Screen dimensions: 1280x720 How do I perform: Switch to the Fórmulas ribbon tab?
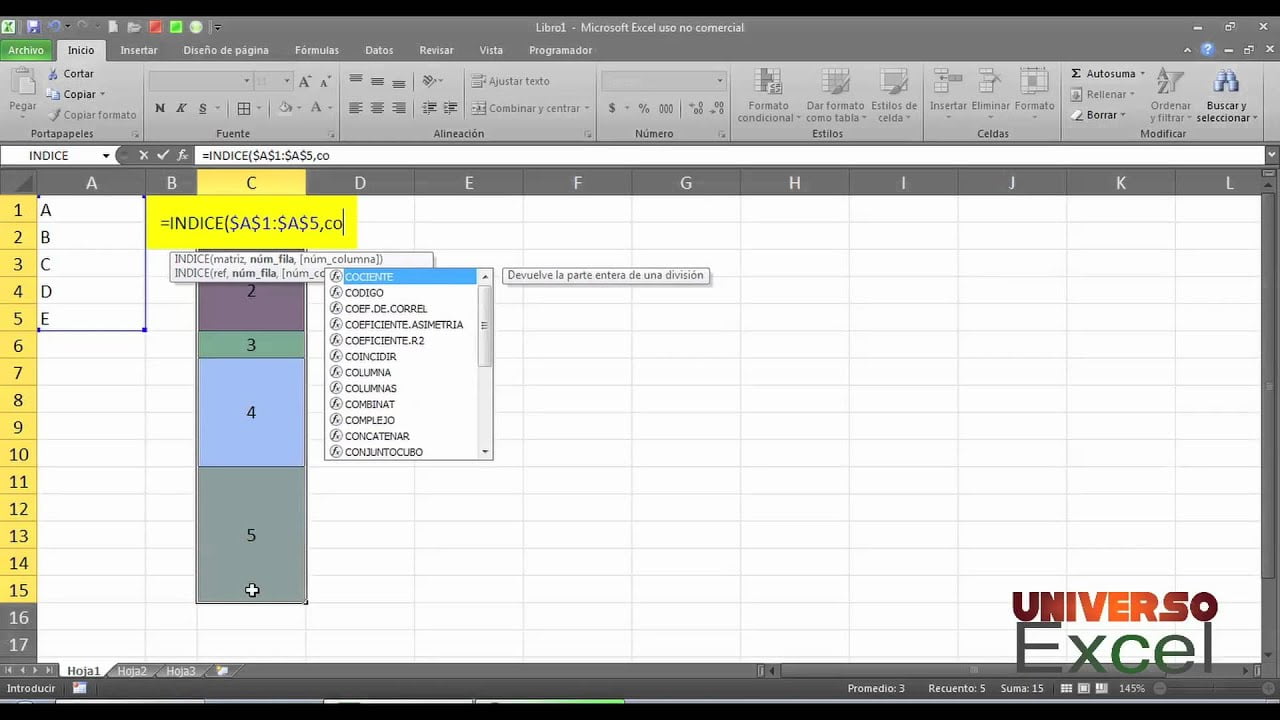(316, 49)
